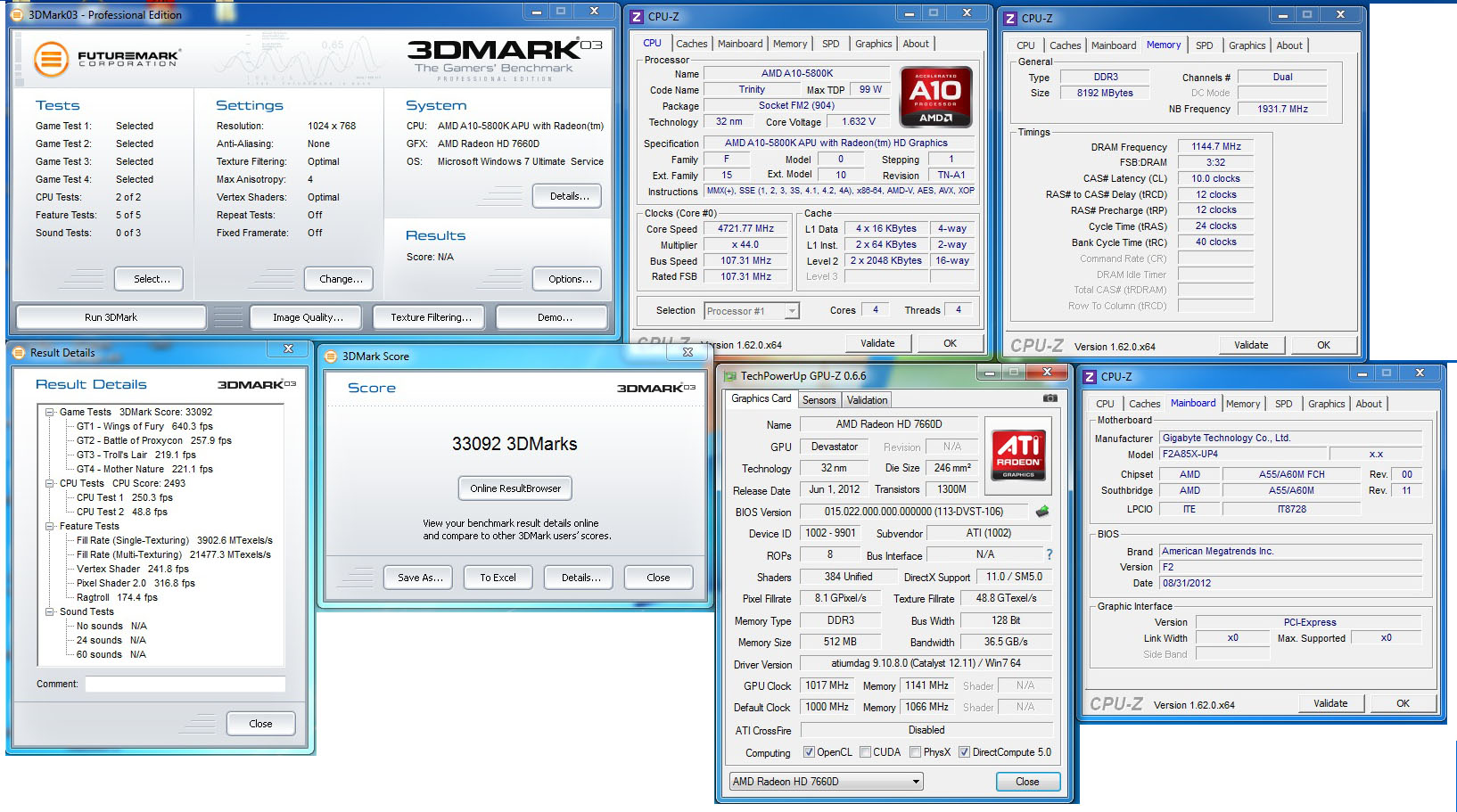Open Graphics tab in the CPU-Z Memory window

click(1247, 45)
